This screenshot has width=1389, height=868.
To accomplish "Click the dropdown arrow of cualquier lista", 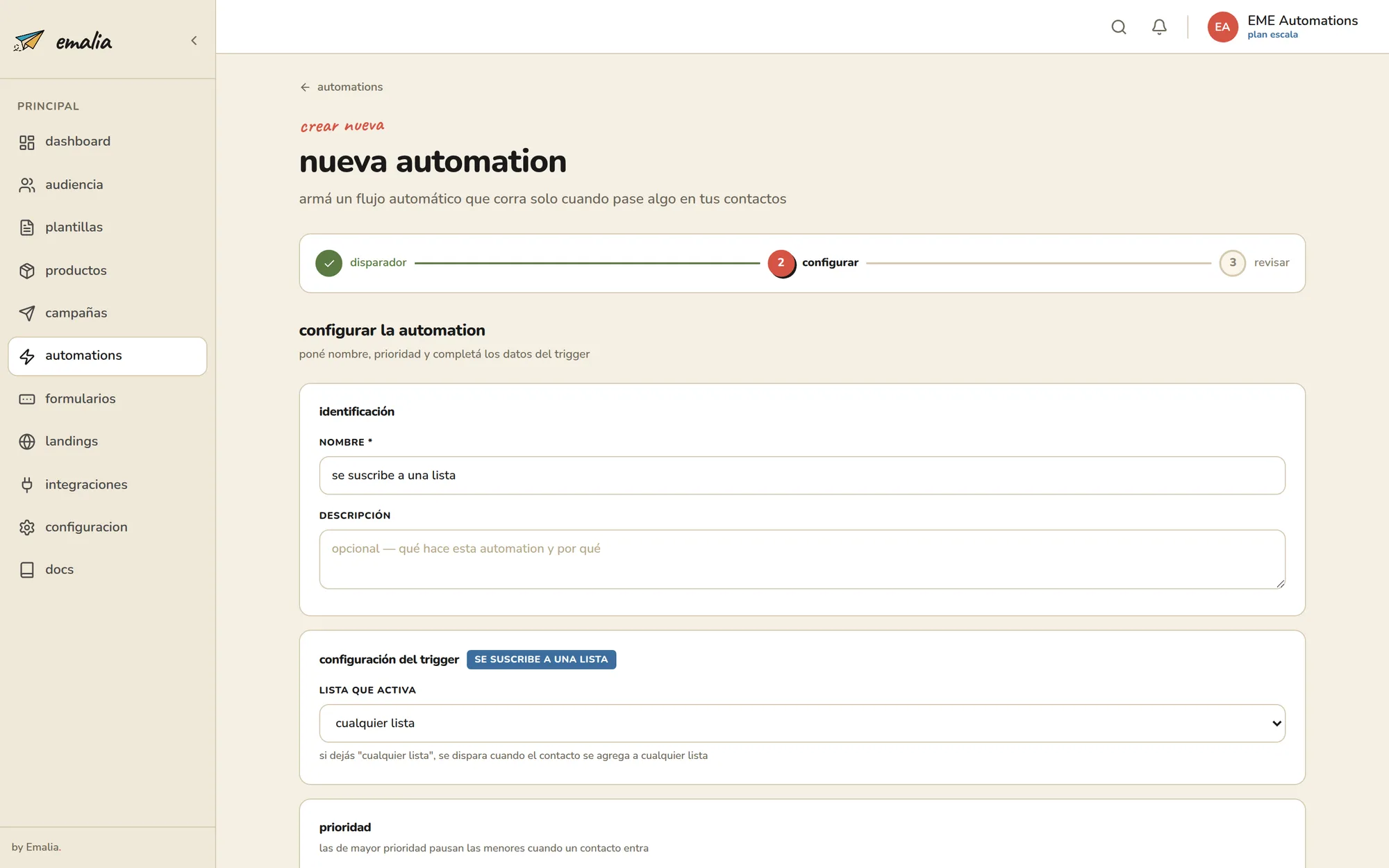I will (x=1276, y=724).
